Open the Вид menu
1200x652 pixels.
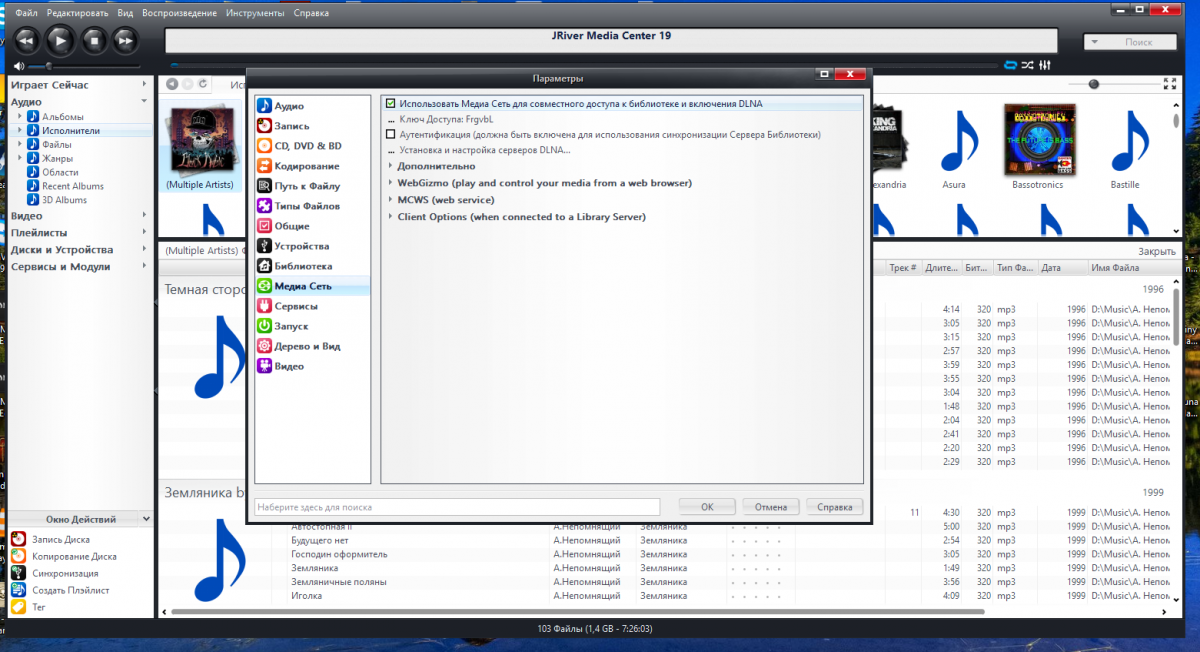(125, 13)
